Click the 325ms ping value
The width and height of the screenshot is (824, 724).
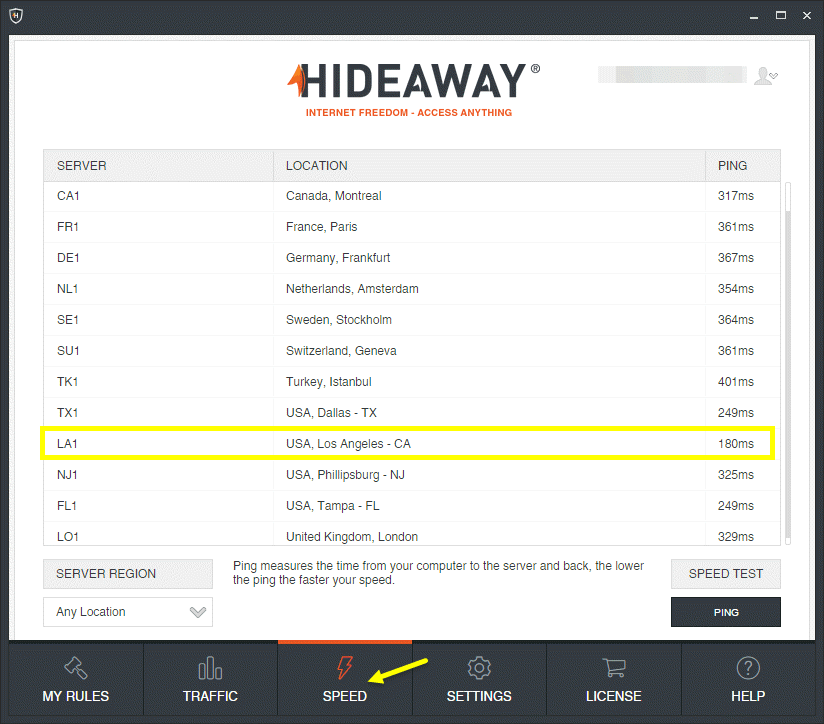[736, 475]
